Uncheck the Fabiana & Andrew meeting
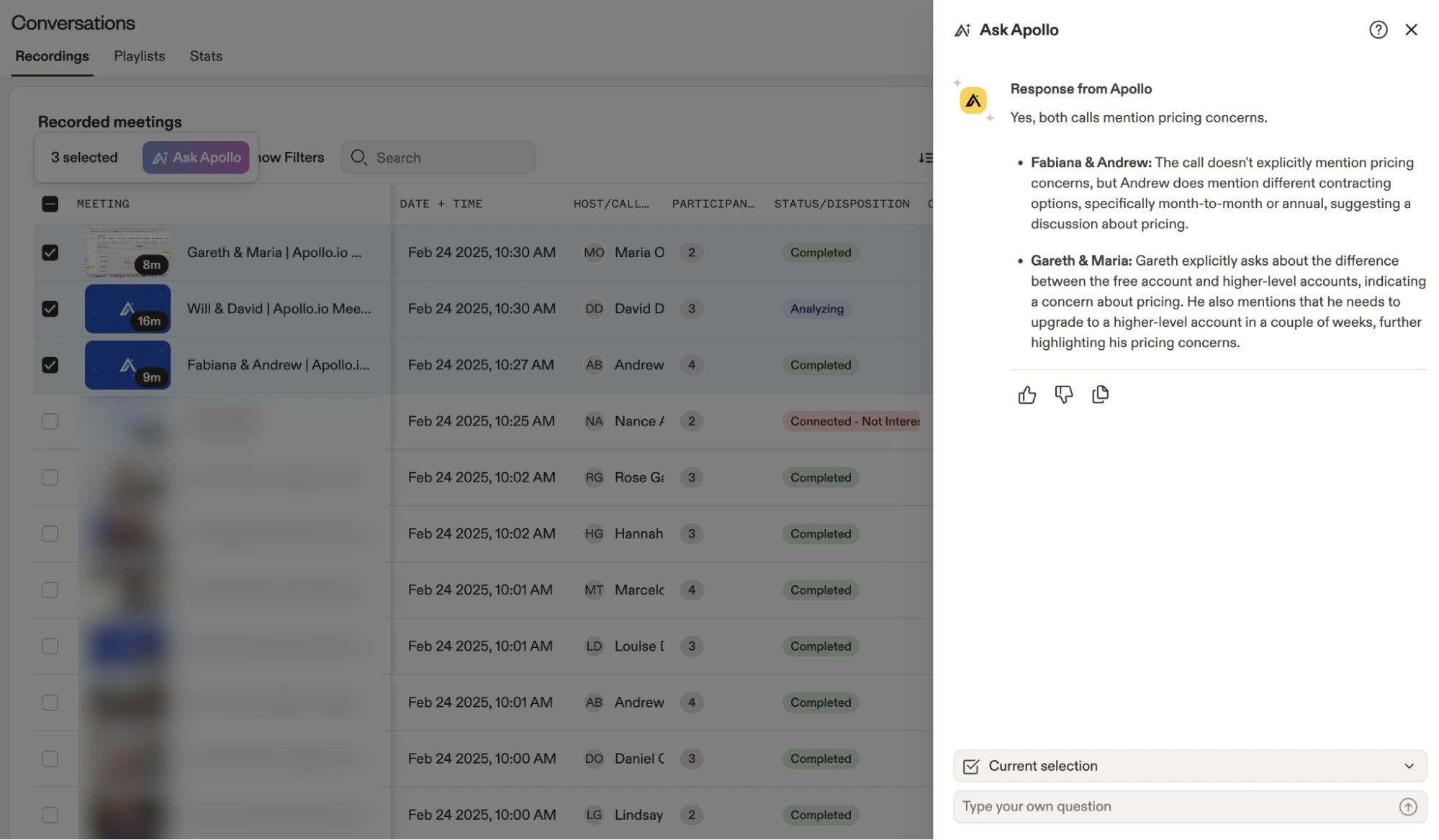 coord(50,365)
